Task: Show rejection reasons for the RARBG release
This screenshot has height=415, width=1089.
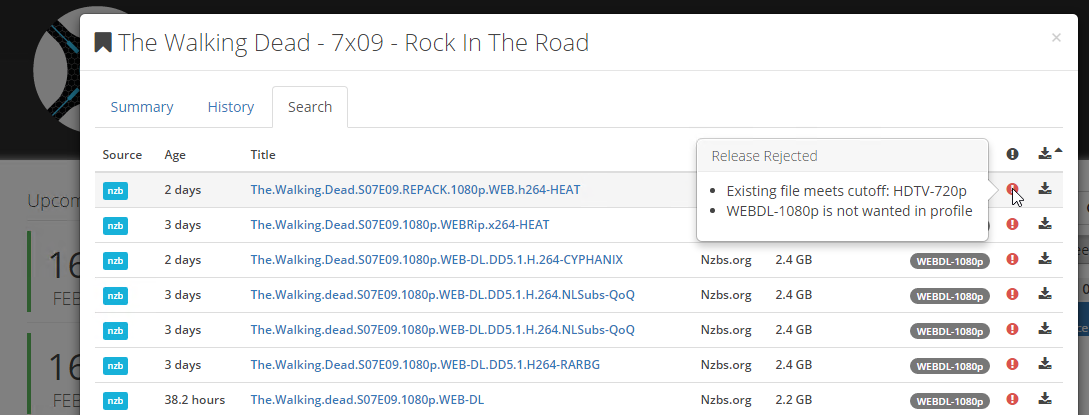Action: [1012, 365]
